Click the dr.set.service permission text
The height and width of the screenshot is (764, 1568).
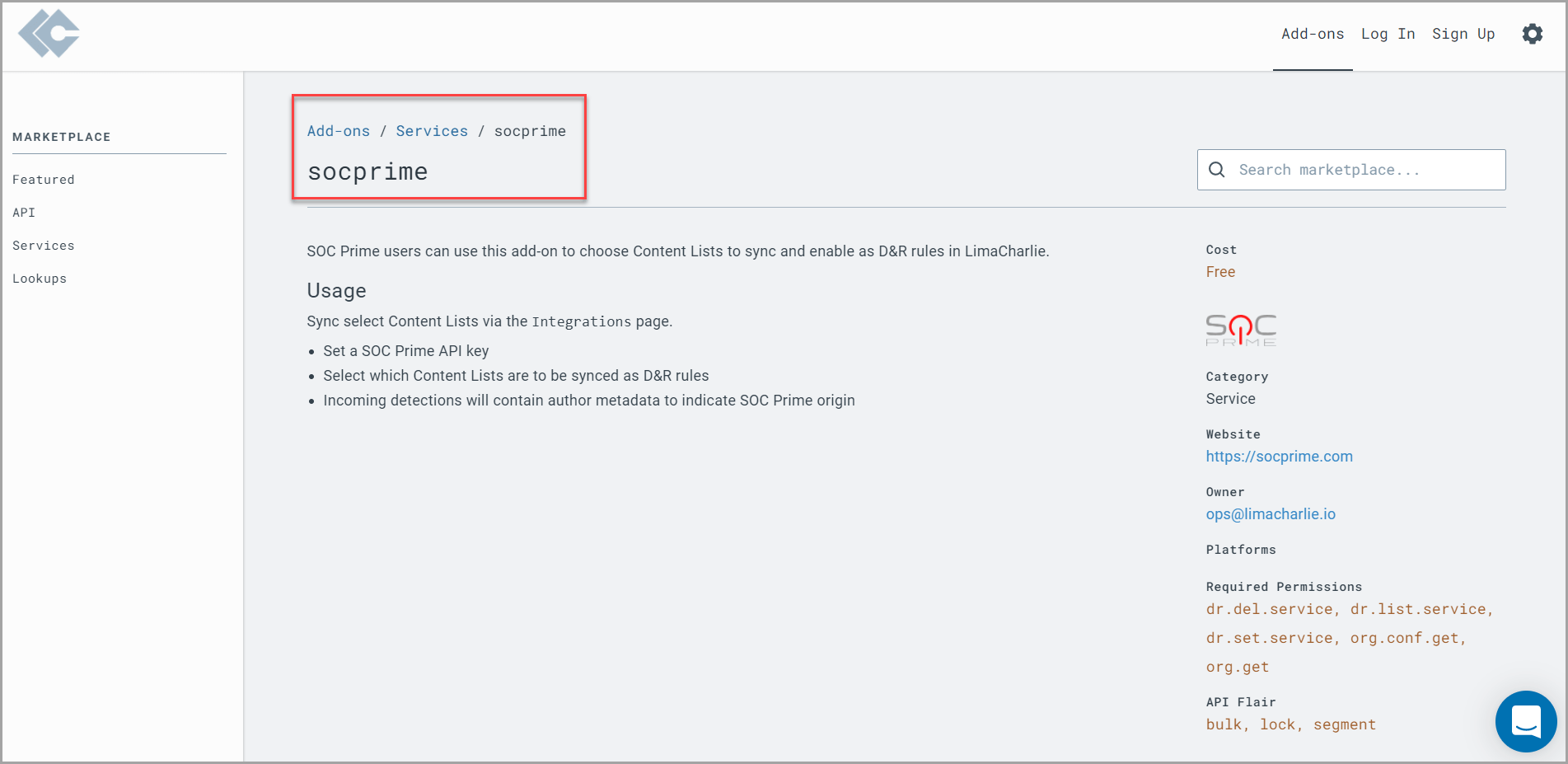[1269, 638]
